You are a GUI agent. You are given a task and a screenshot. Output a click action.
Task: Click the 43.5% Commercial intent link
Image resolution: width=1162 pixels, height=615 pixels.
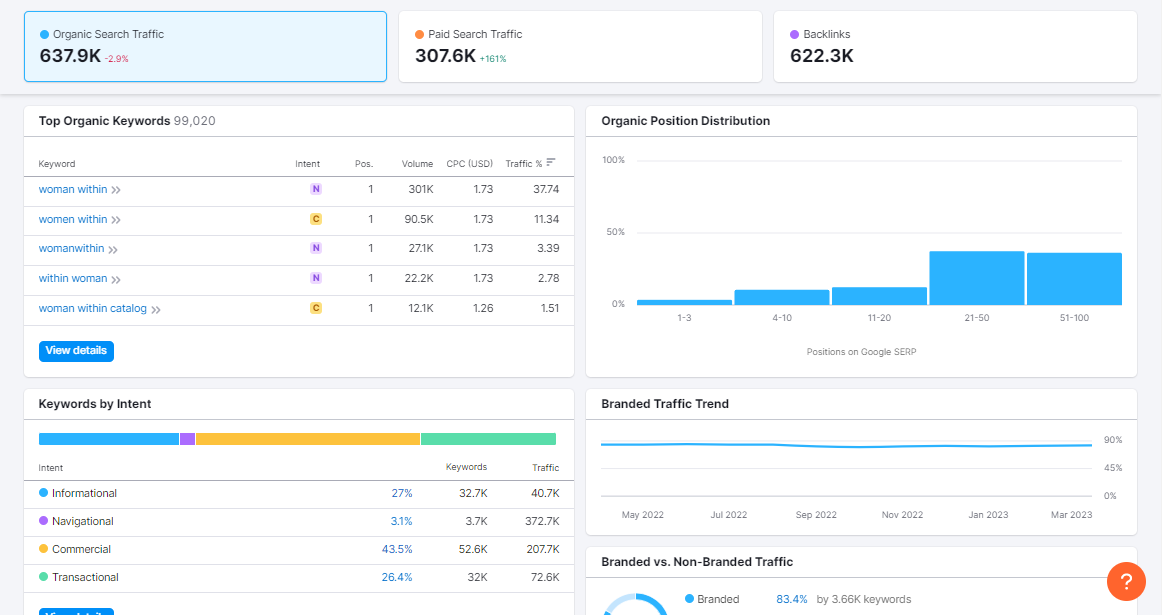coord(397,549)
